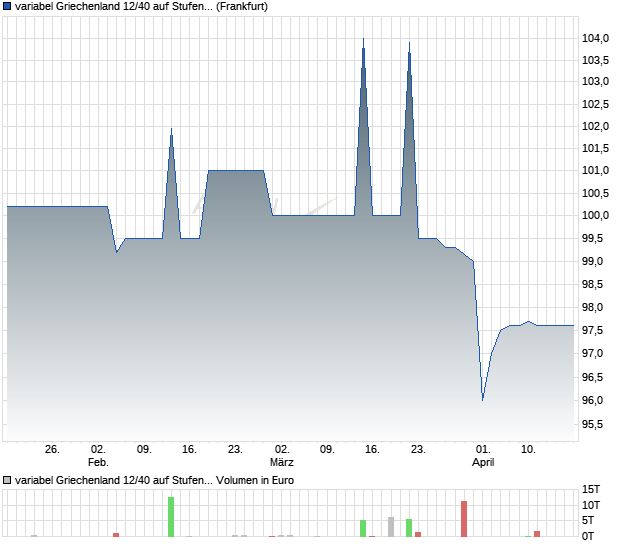Viewport: 620px width, 546px height.
Task: Click the 102,0 price spike peak in February
Action: click(171, 128)
